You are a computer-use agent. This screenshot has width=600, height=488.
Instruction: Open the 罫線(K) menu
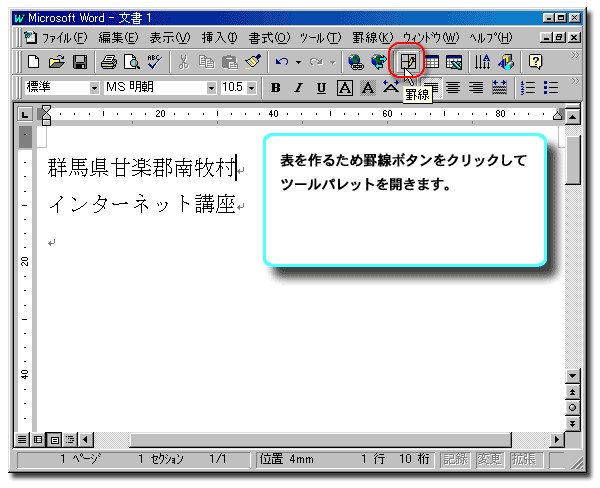point(372,38)
